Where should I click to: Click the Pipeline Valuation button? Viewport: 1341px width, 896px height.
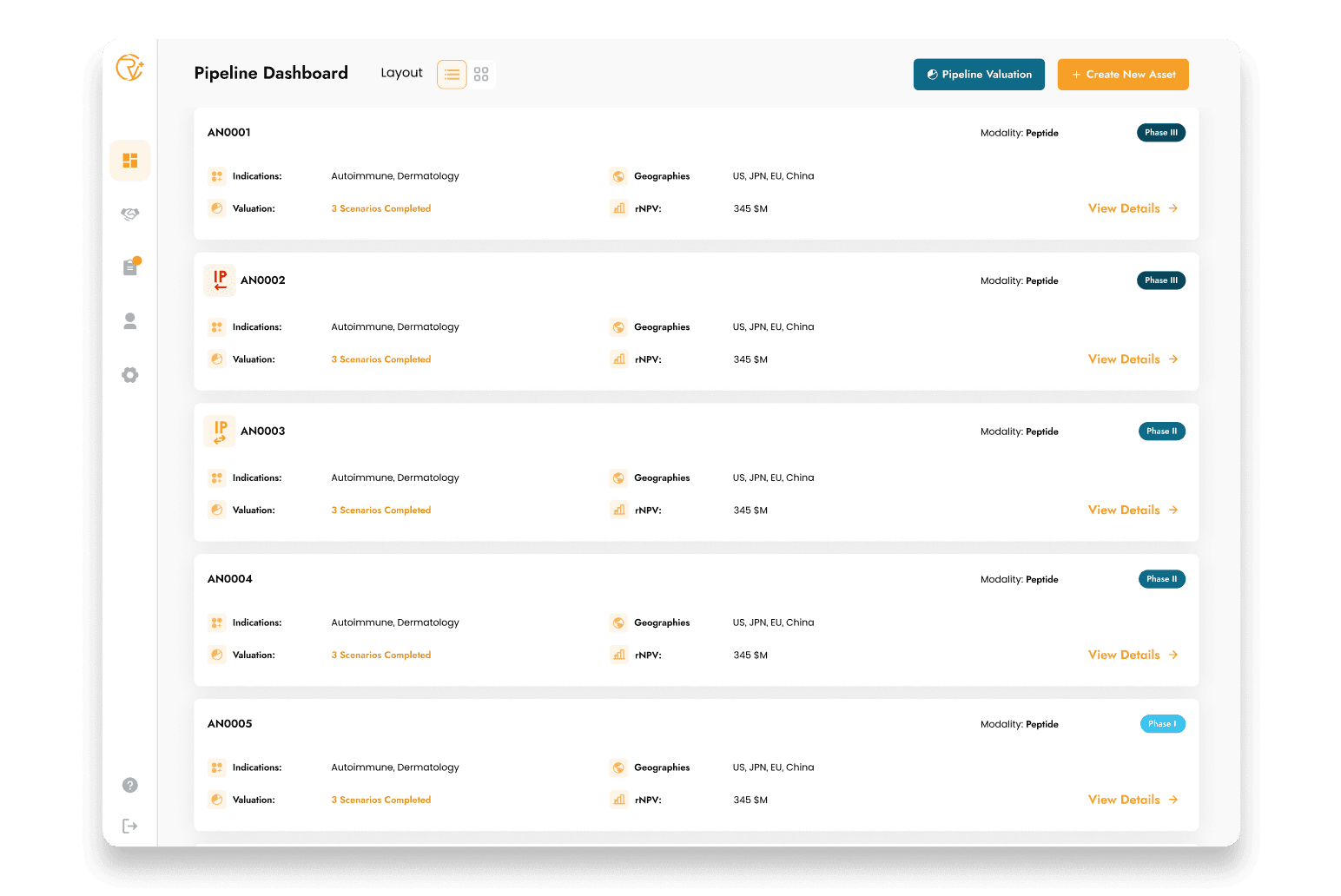click(x=979, y=74)
